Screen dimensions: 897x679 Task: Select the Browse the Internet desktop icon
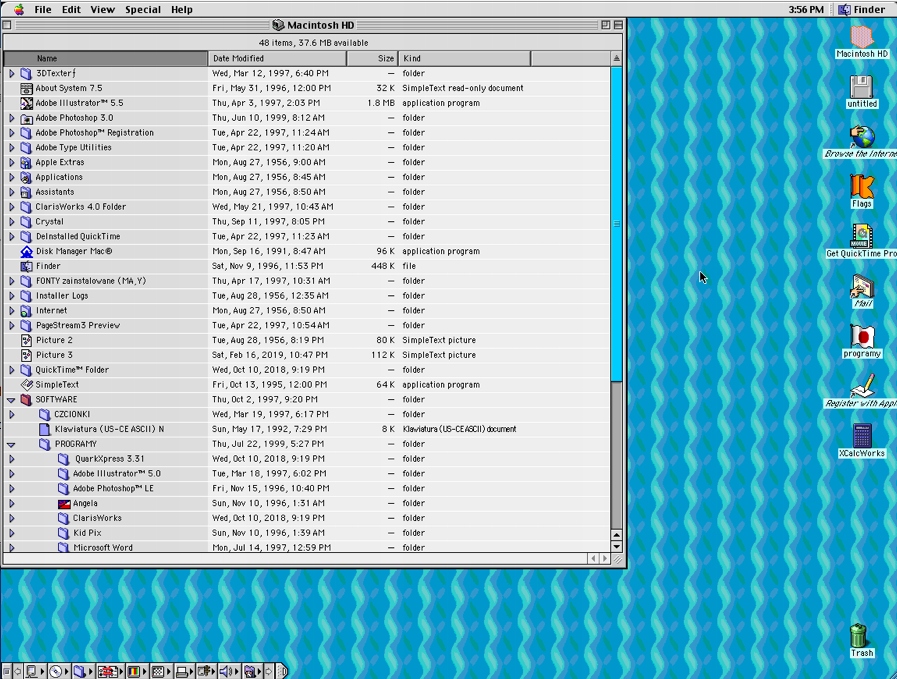[x=862, y=136]
